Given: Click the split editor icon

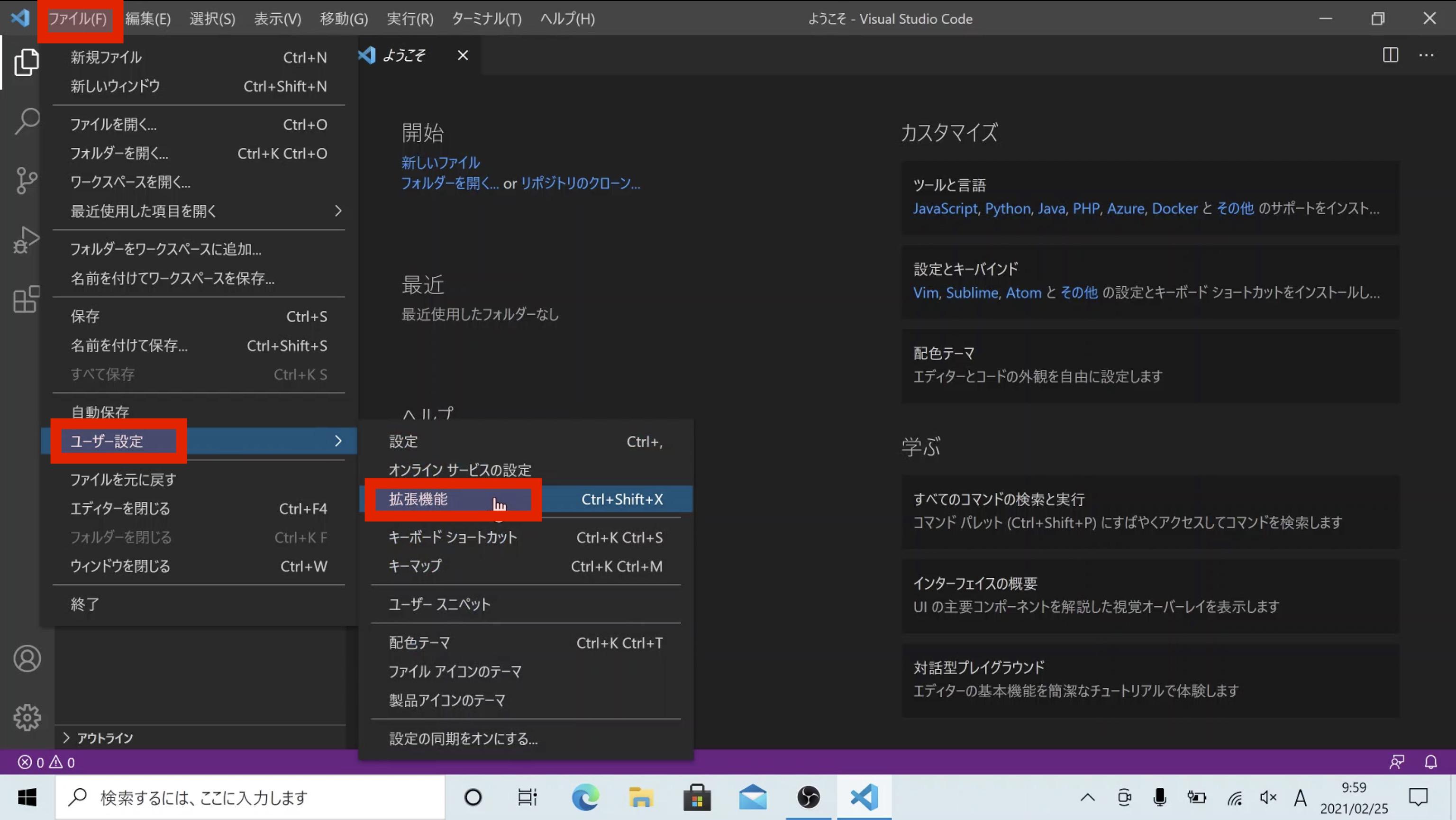Looking at the screenshot, I should coord(1391,55).
